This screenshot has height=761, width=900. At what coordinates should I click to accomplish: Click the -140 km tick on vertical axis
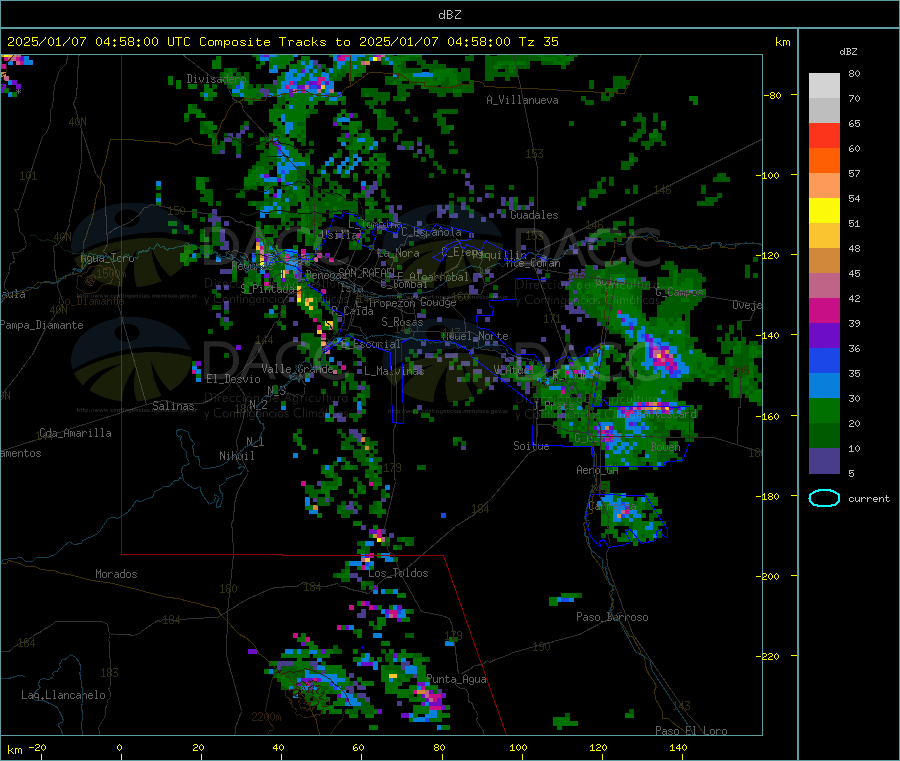coord(769,335)
